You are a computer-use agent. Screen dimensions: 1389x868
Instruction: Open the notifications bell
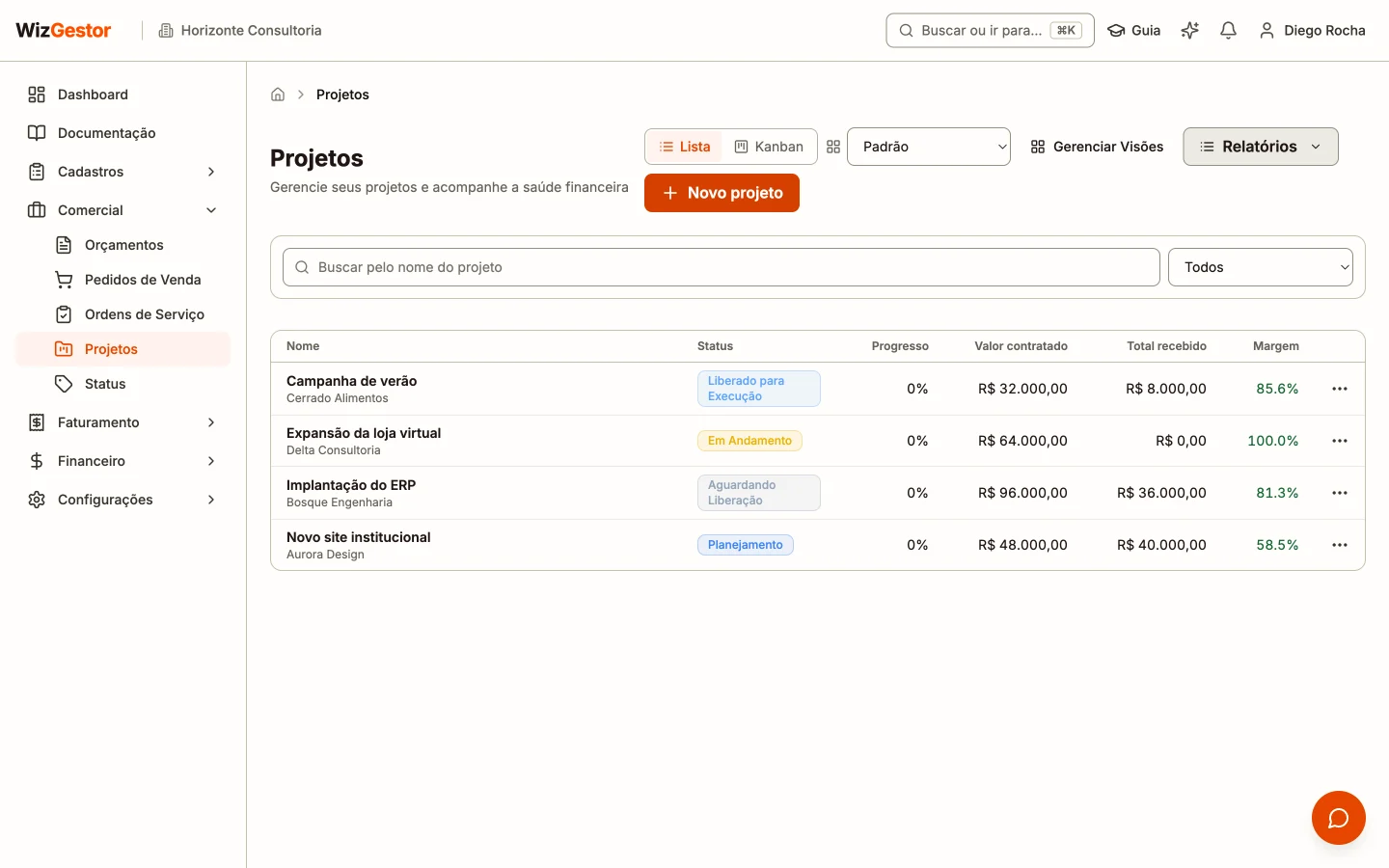(1228, 30)
